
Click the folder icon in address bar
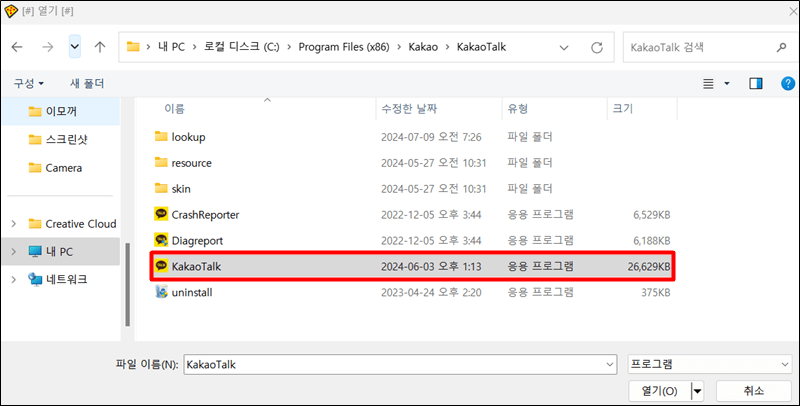[x=133, y=47]
